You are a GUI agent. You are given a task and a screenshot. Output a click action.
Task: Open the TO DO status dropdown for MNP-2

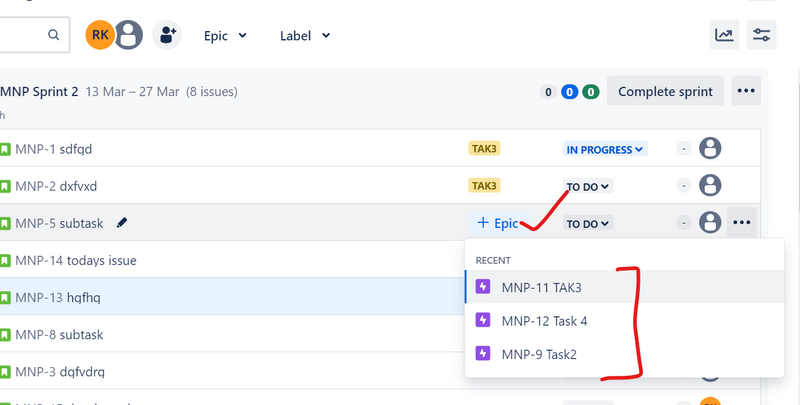(x=588, y=186)
